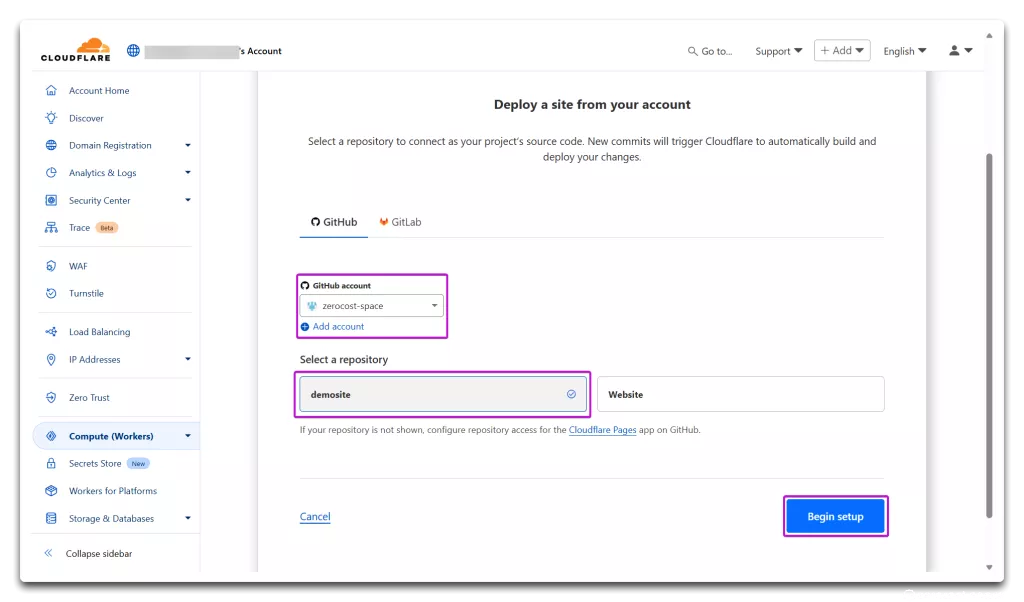Click the globe icon beside account name
The height and width of the screenshot is (602, 1024).
click(133, 50)
